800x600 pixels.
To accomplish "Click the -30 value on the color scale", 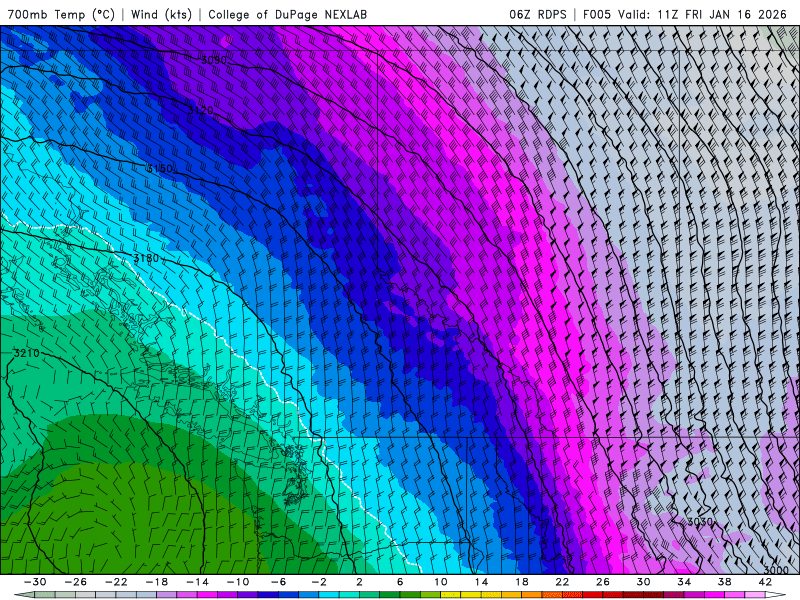I will click(x=35, y=582).
